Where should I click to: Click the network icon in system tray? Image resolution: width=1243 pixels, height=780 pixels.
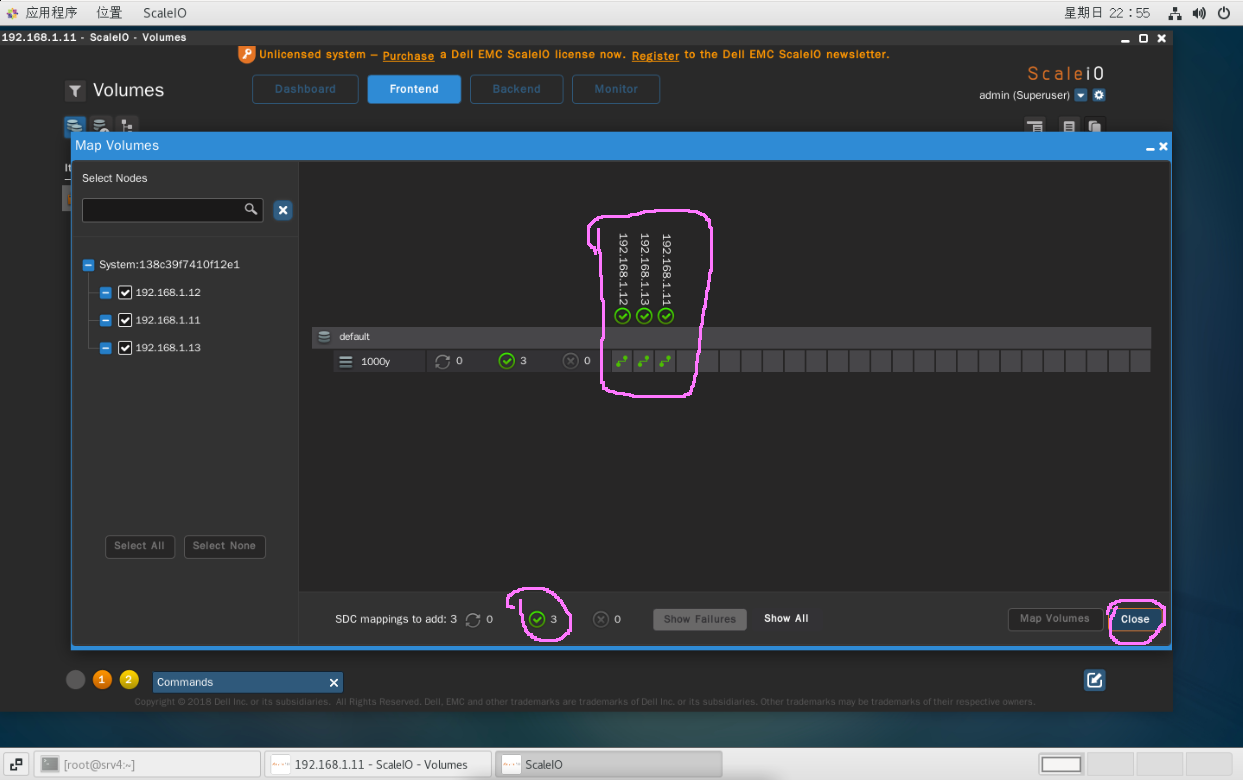click(1175, 13)
